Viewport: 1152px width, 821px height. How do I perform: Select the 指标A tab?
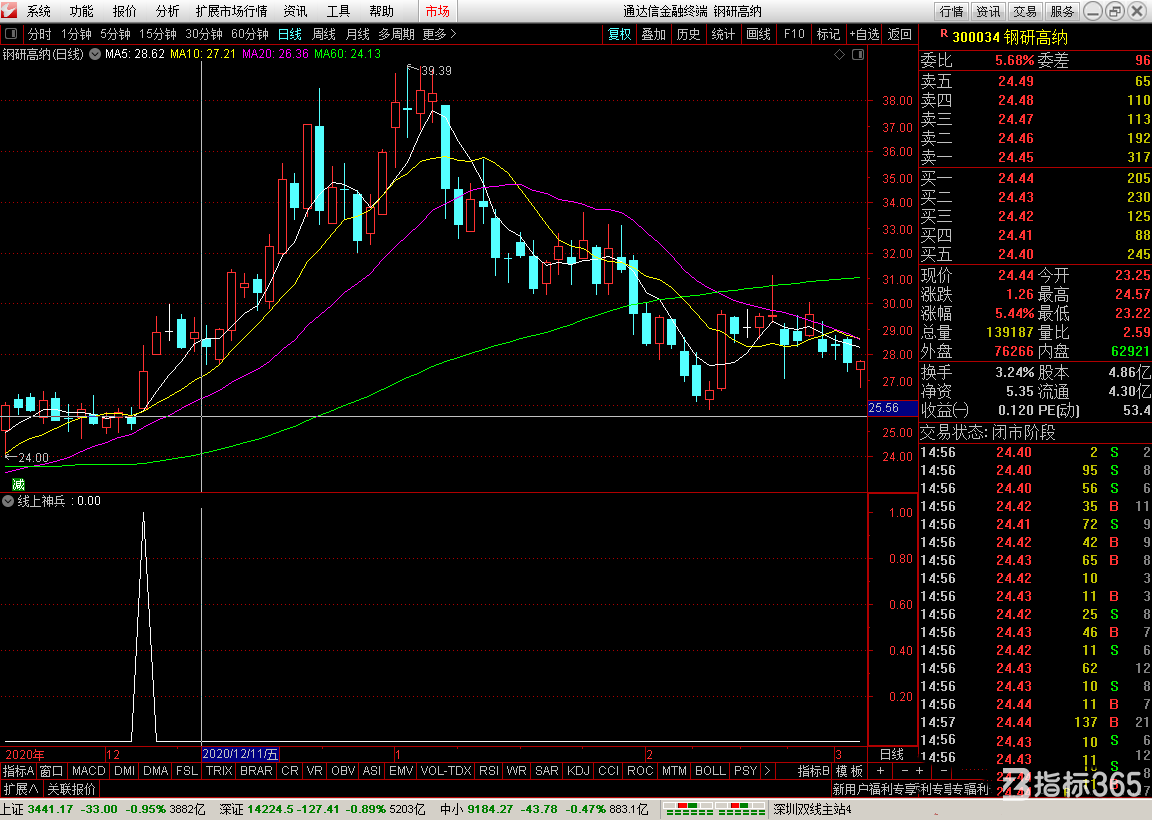(18, 770)
